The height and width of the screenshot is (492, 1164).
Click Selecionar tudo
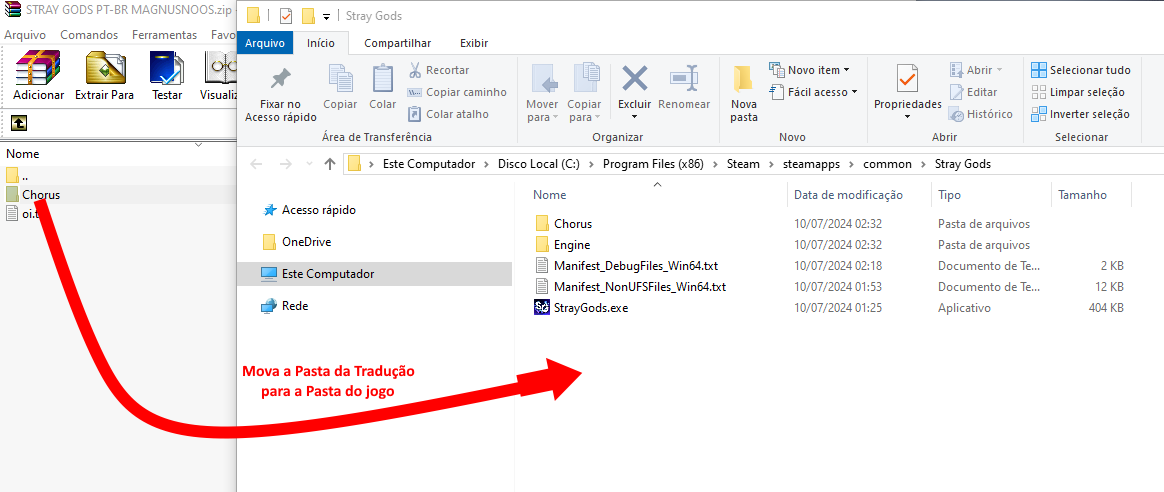(x=1081, y=70)
